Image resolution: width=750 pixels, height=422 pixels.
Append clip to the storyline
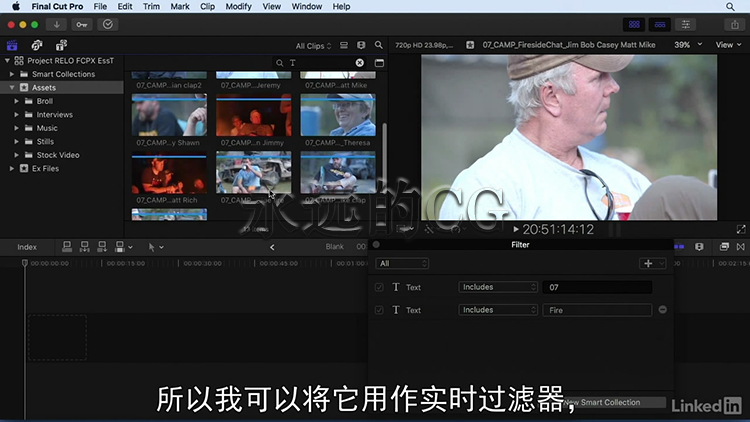click(x=102, y=247)
